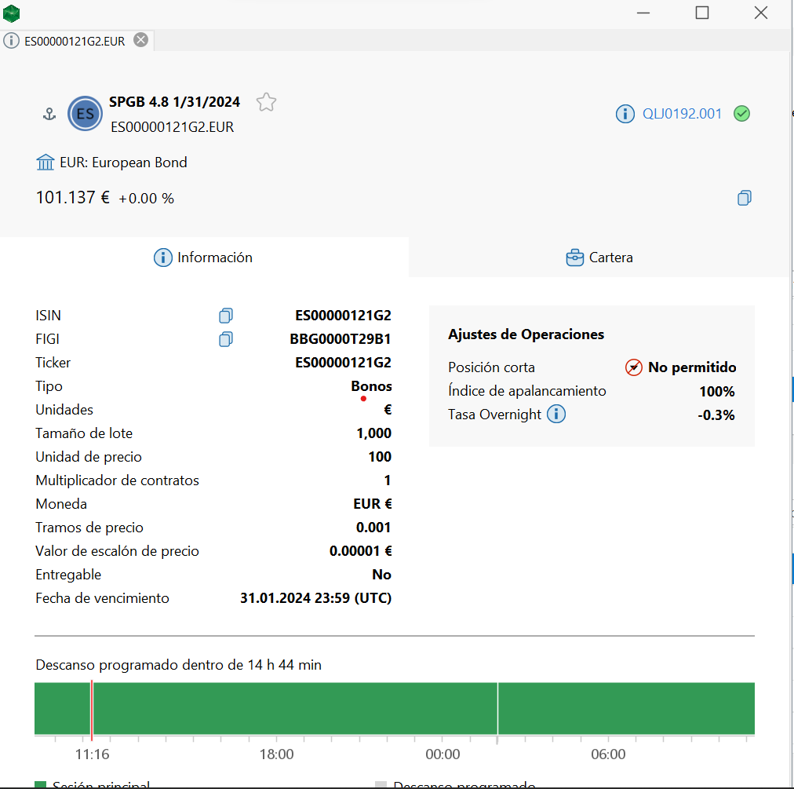Add SPGB 4.8 bond to favorites star
Image resolution: width=794 pixels, height=789 pixels.
pyautogui.click(x=266, y=102)
